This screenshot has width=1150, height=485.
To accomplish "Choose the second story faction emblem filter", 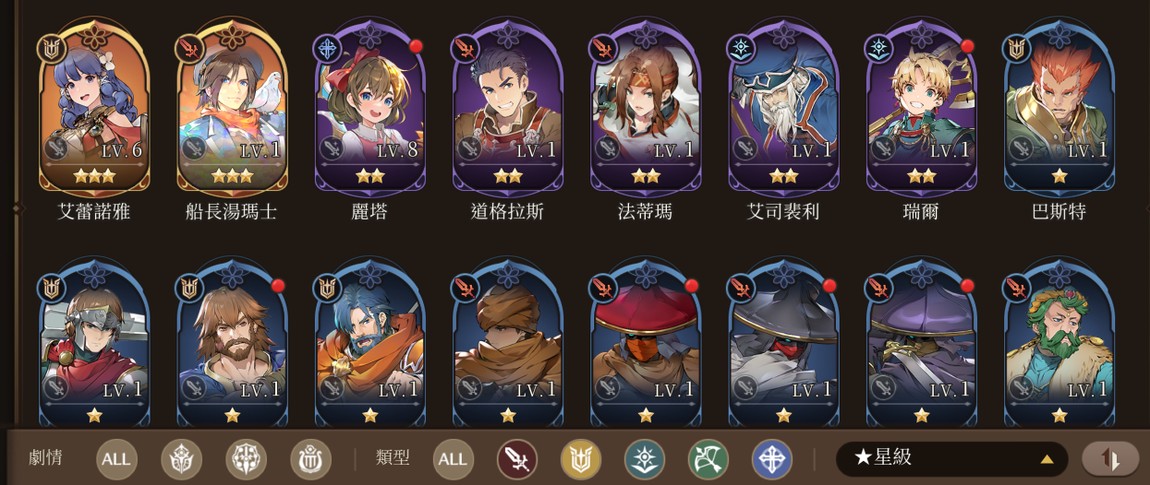I will 246,459.
